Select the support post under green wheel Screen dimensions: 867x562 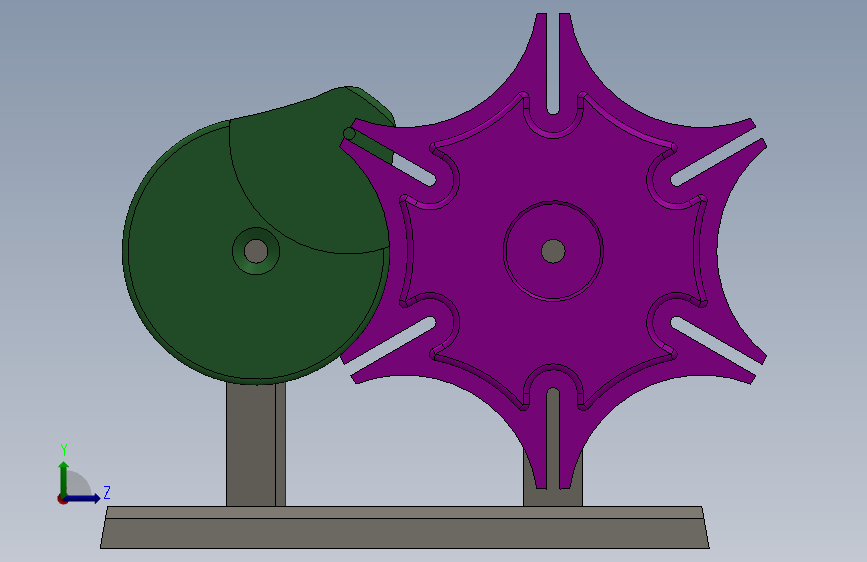point(256,444)
